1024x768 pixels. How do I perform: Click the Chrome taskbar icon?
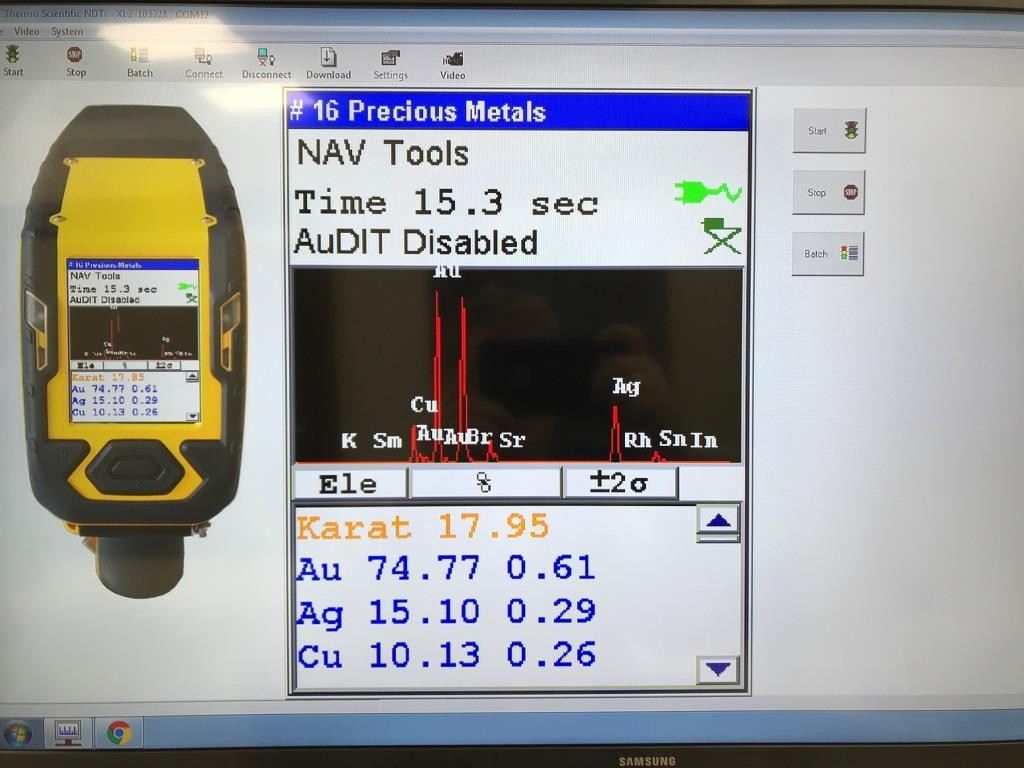tap(119, 733)
